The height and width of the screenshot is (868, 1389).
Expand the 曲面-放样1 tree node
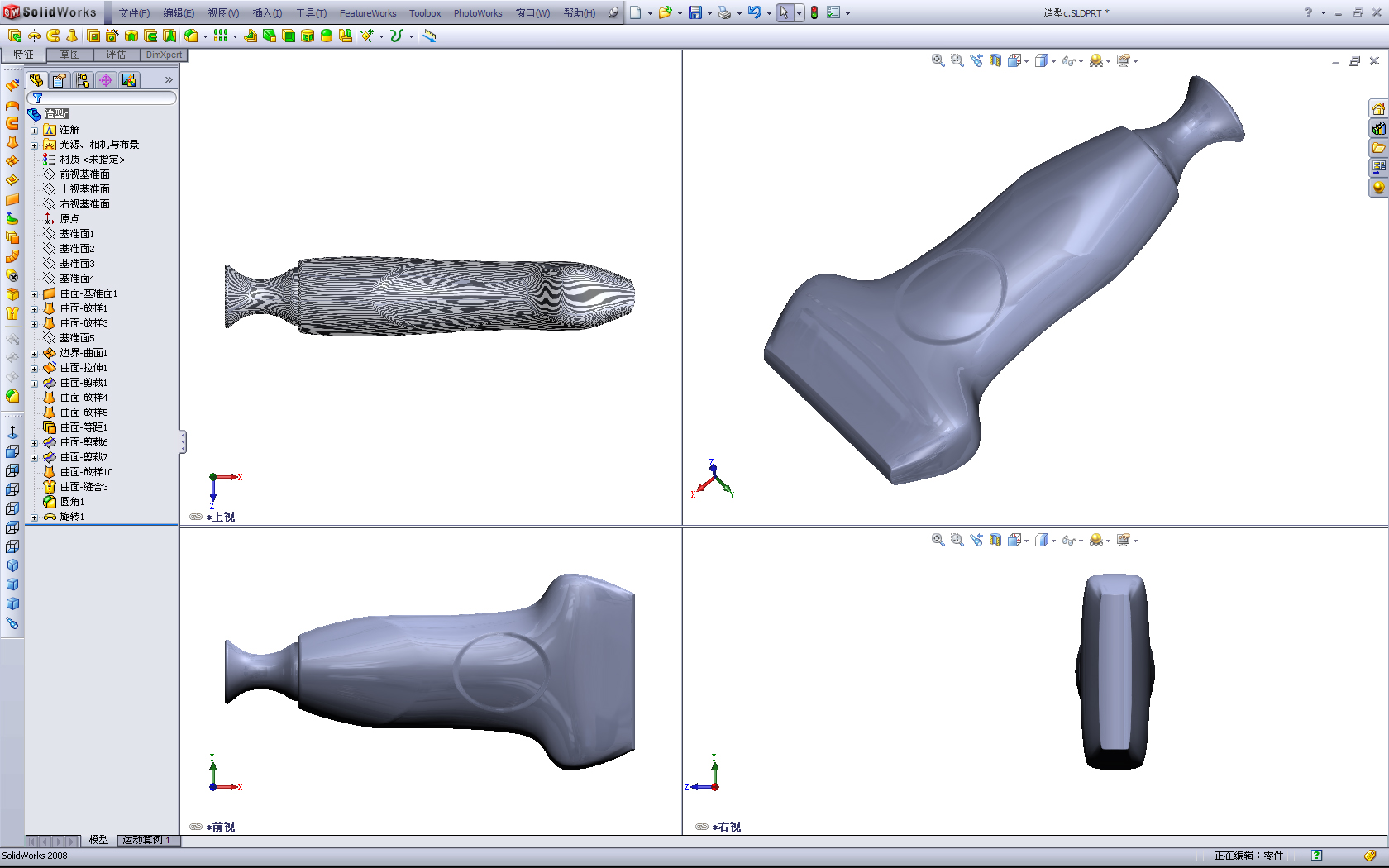[x=34, y=309]
